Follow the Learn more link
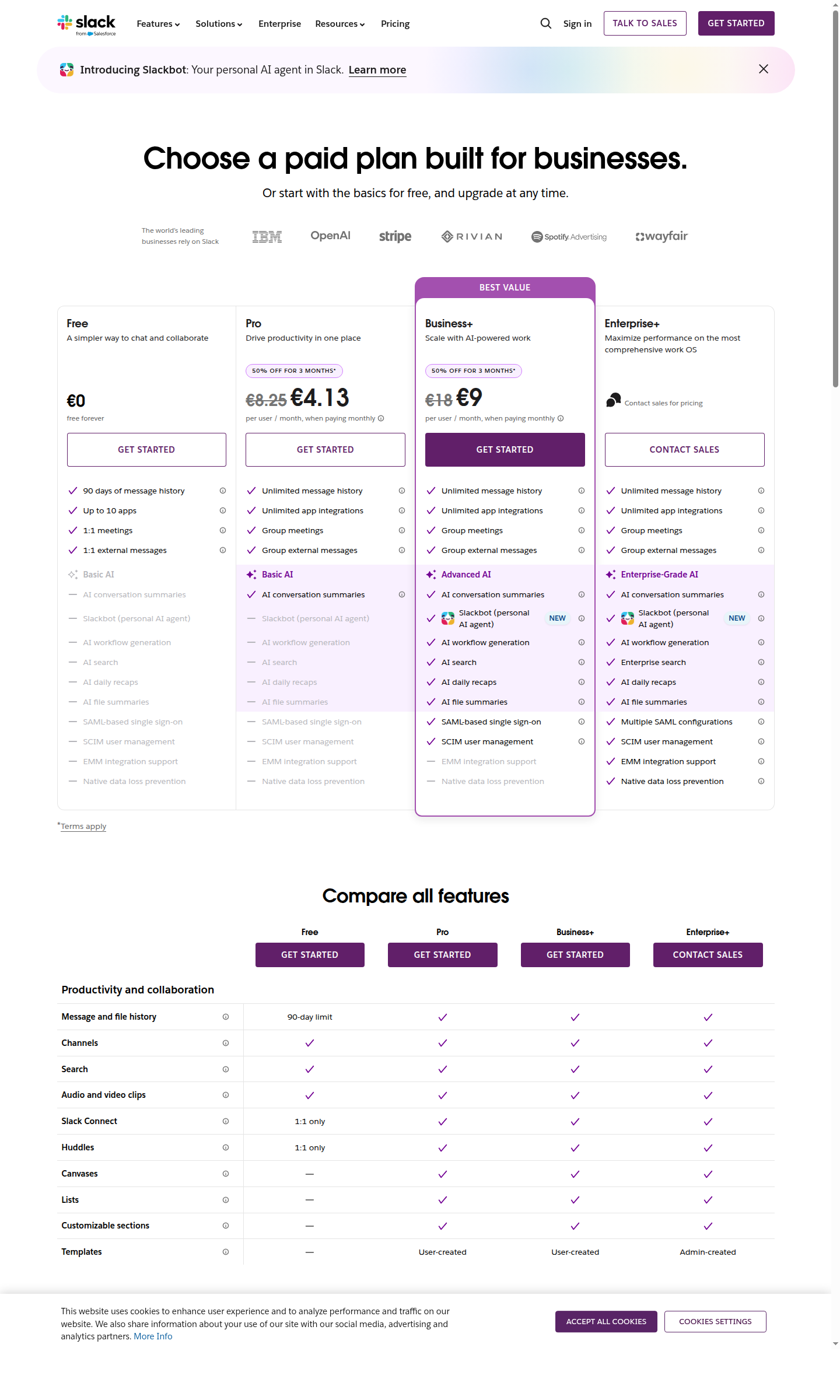This screenshot has width=840, height=1400. (x=377, y=70)
